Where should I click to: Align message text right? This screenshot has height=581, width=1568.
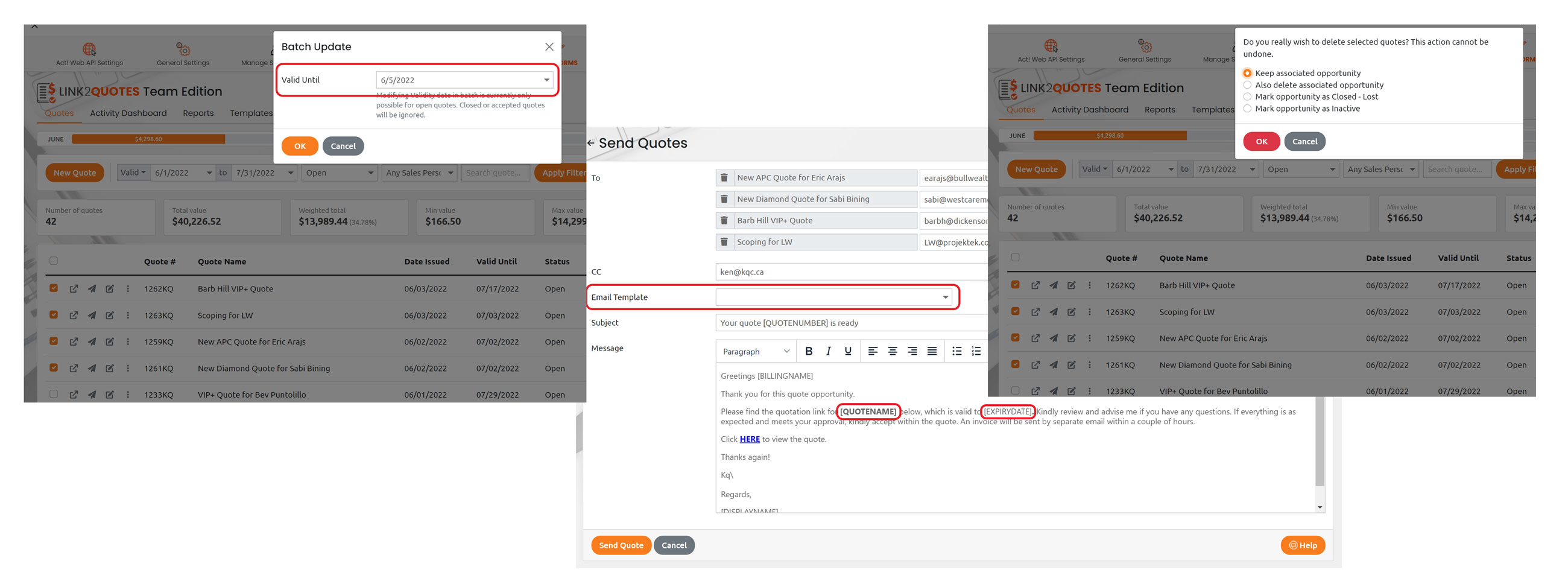912,351
